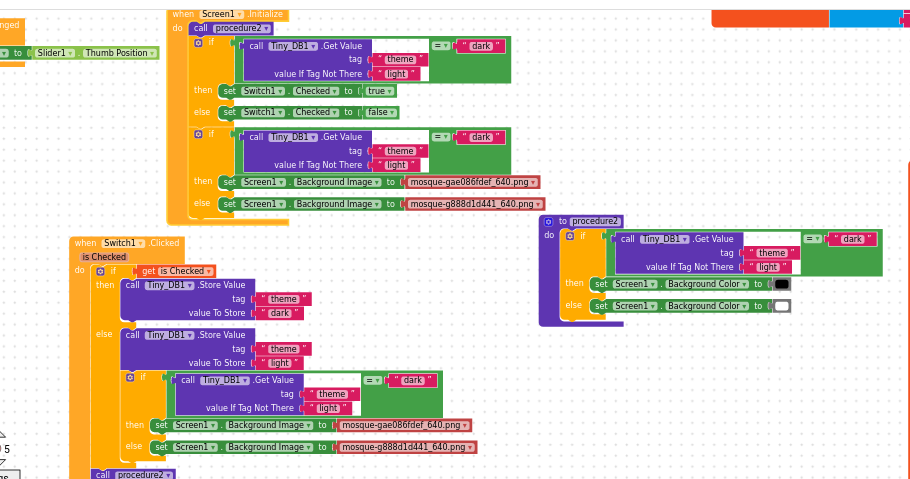Open mutator gear of first if in Screen1.Initialize

coord(198,43)
